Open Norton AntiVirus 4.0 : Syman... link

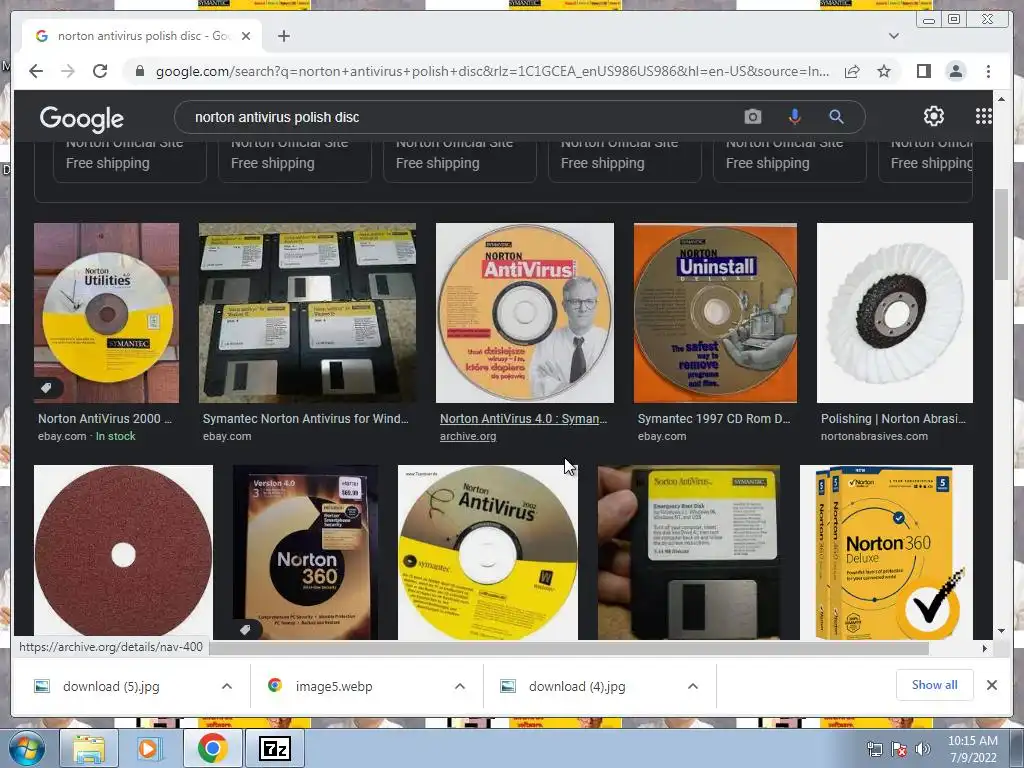click(x=523, y=419)
